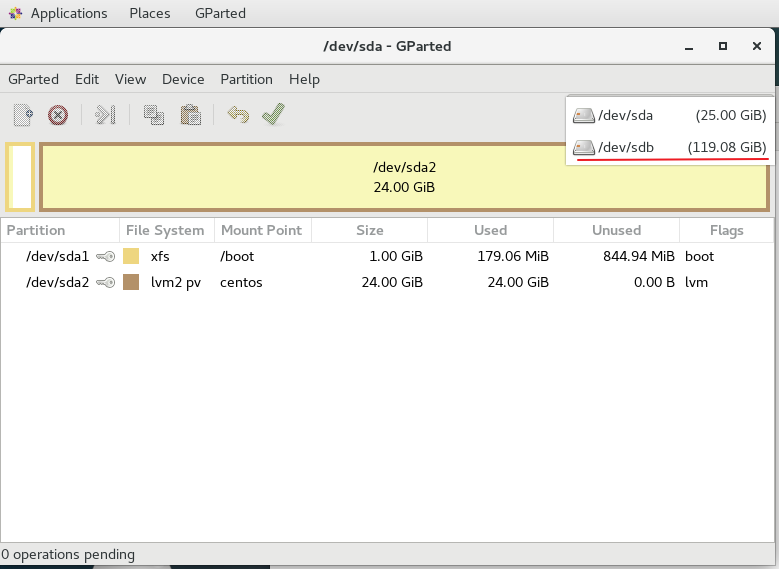The width and height of the screenshot is (779, 569).
Task: Sort by the Mount Point column header
Action: pyautogui.click(x=263, y=230)
